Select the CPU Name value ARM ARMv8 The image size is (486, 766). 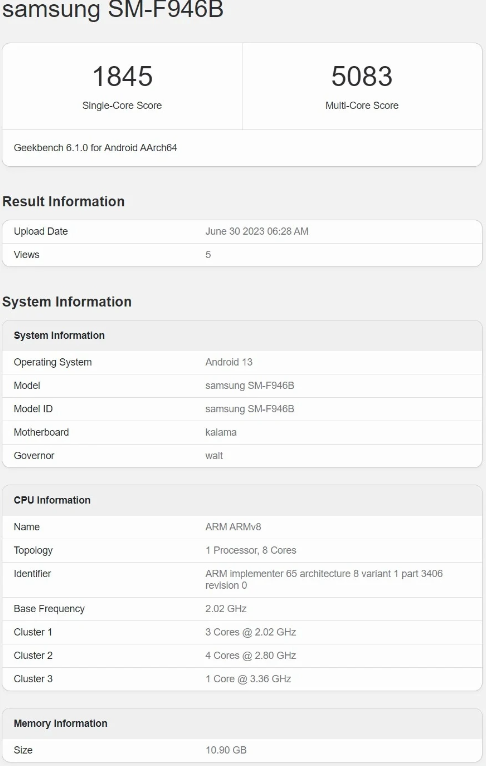pos(233,527)
